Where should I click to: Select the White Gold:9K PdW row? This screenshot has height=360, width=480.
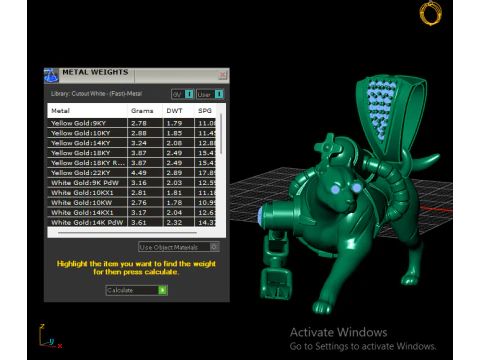point(132,183)
